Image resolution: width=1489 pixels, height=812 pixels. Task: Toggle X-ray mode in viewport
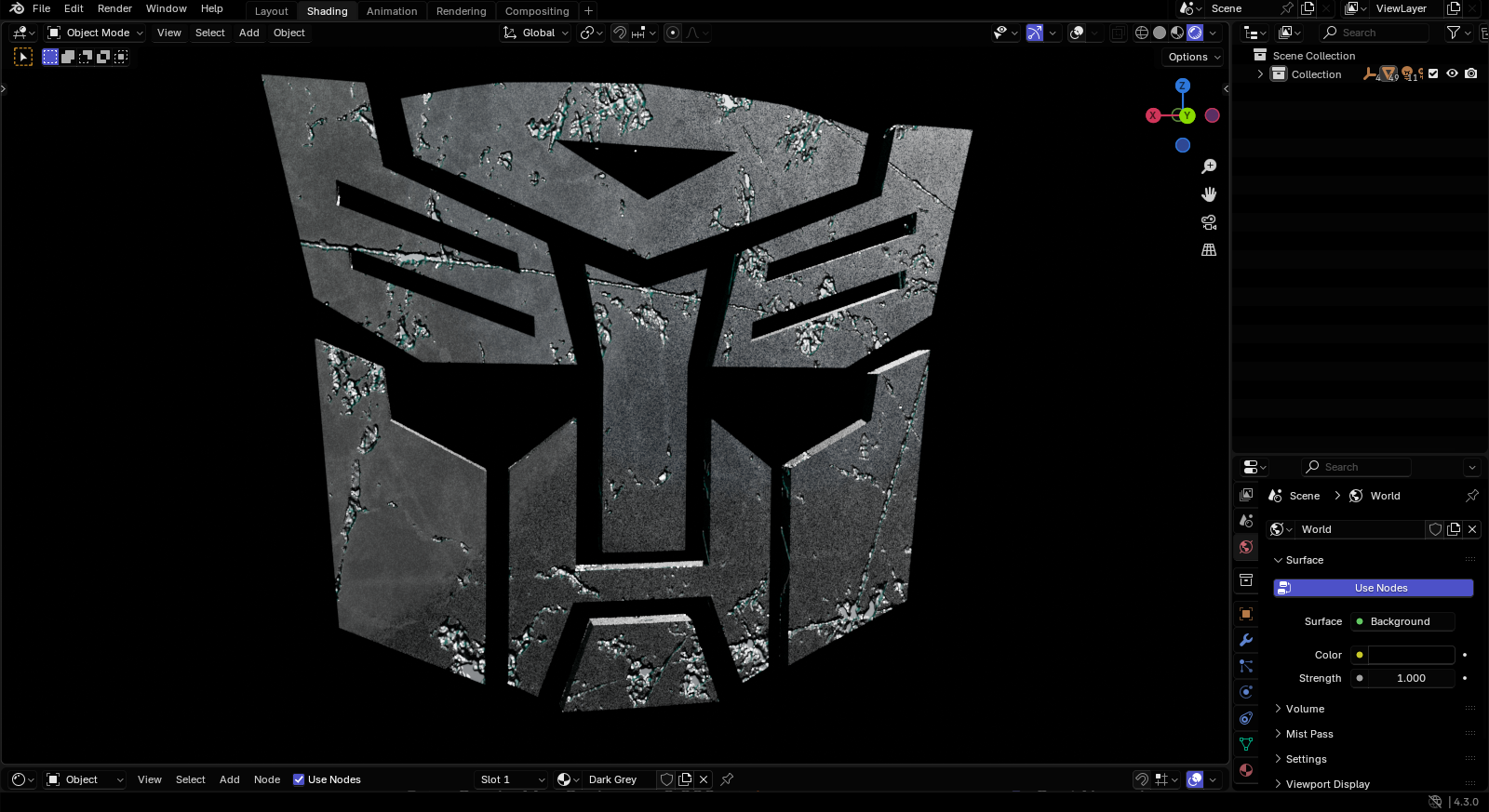1118,33
